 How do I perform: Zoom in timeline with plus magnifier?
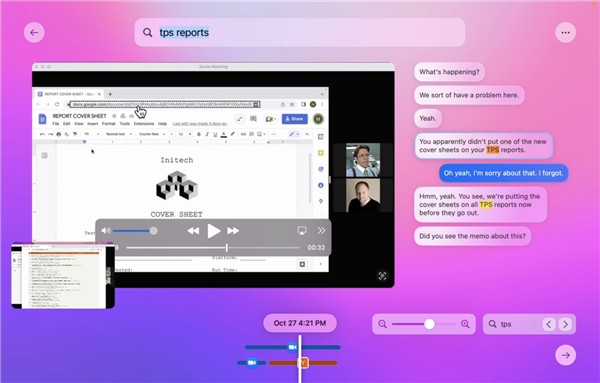[x=465, y=324]
